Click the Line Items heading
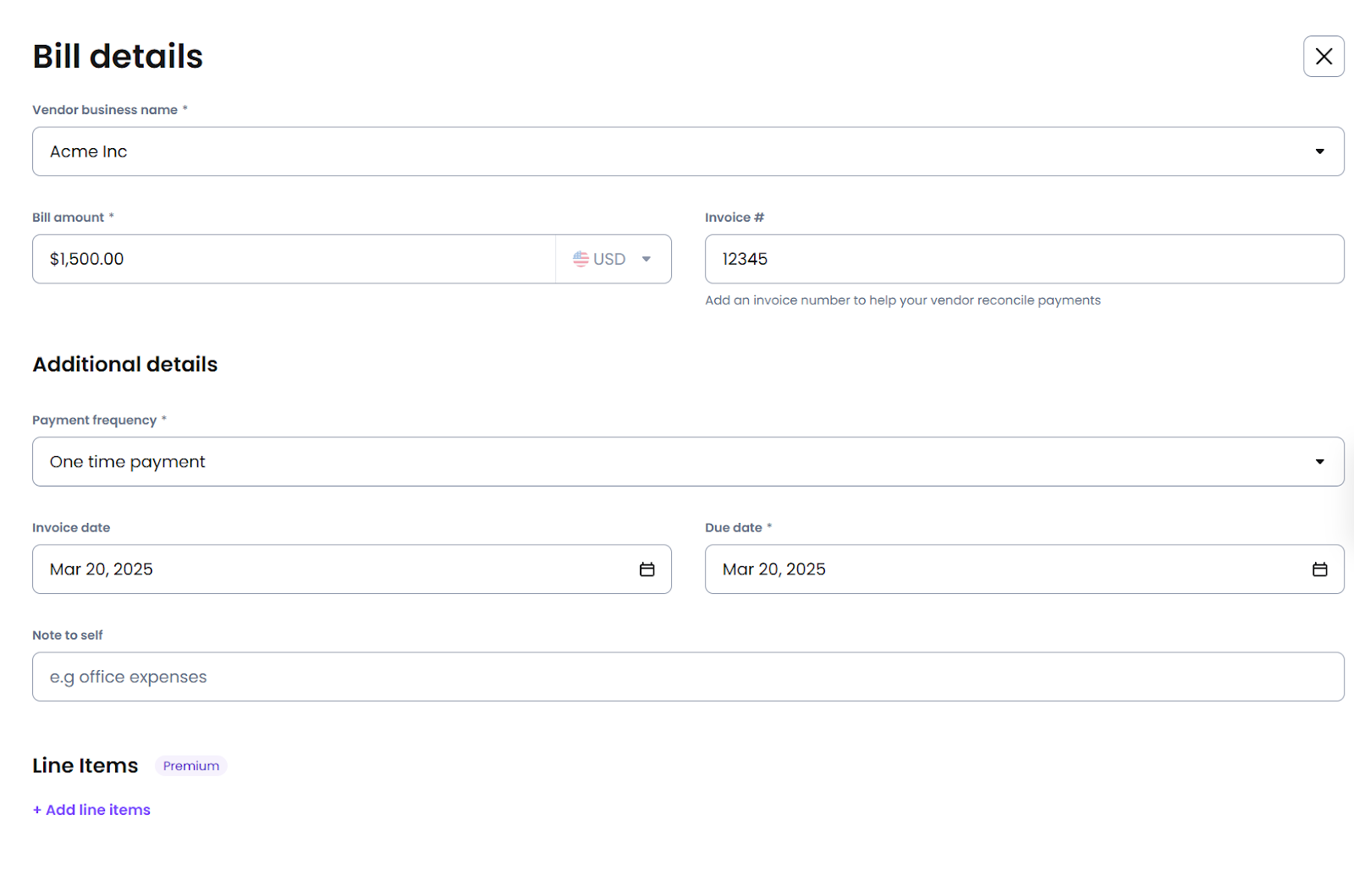The width and height of the screenshot is (1354, 896). pos(85,766)
